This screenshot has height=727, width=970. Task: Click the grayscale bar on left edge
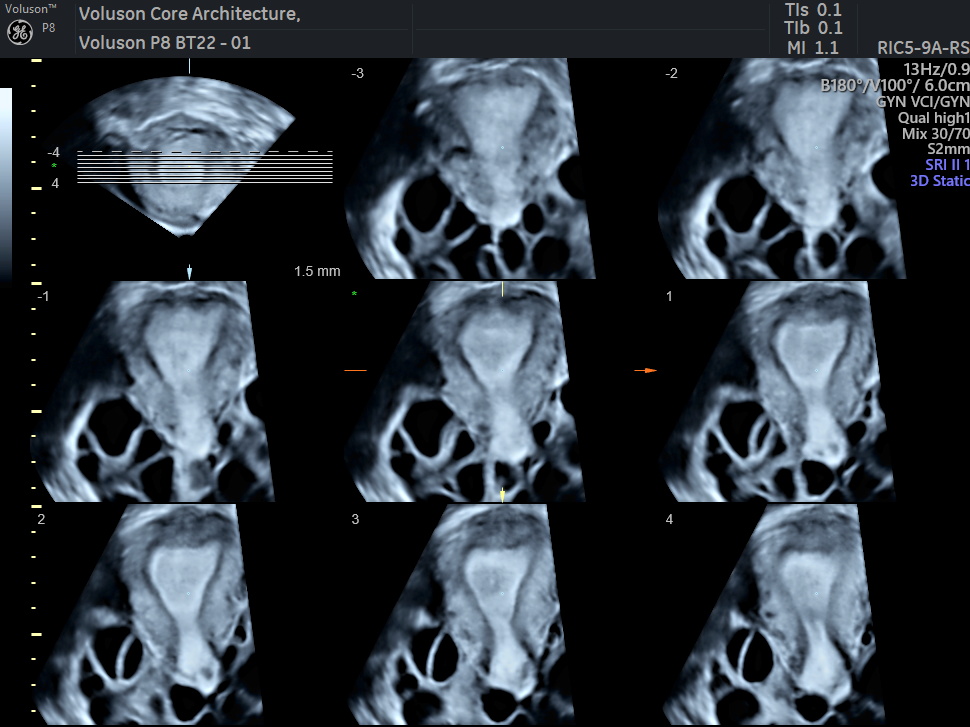pyautogui.click(x=6, y=180)
